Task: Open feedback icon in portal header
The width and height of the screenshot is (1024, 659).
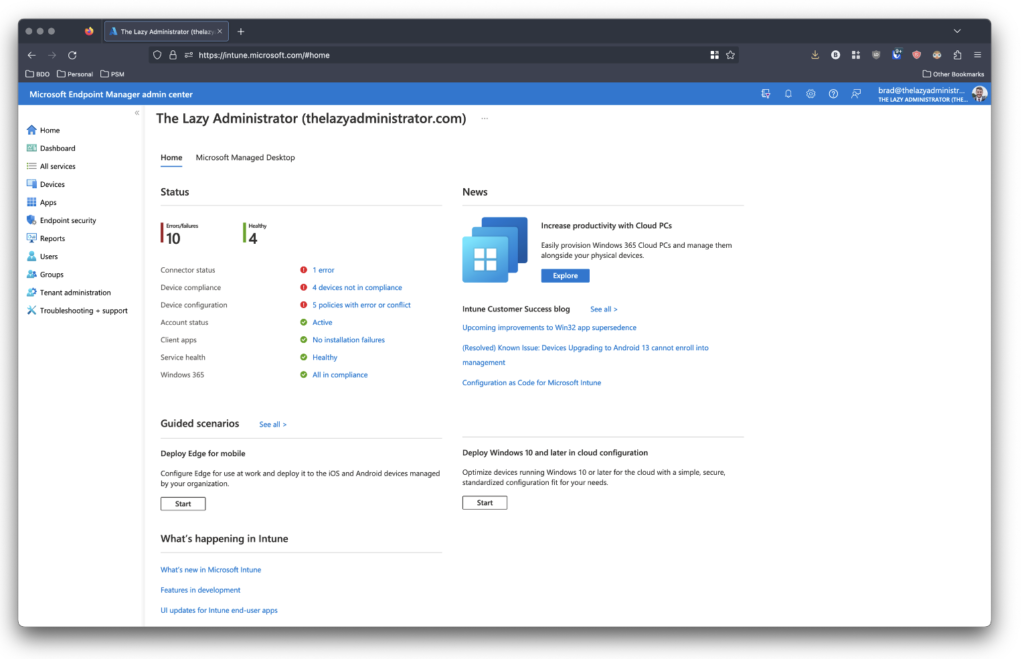Action: click(856, 94)
